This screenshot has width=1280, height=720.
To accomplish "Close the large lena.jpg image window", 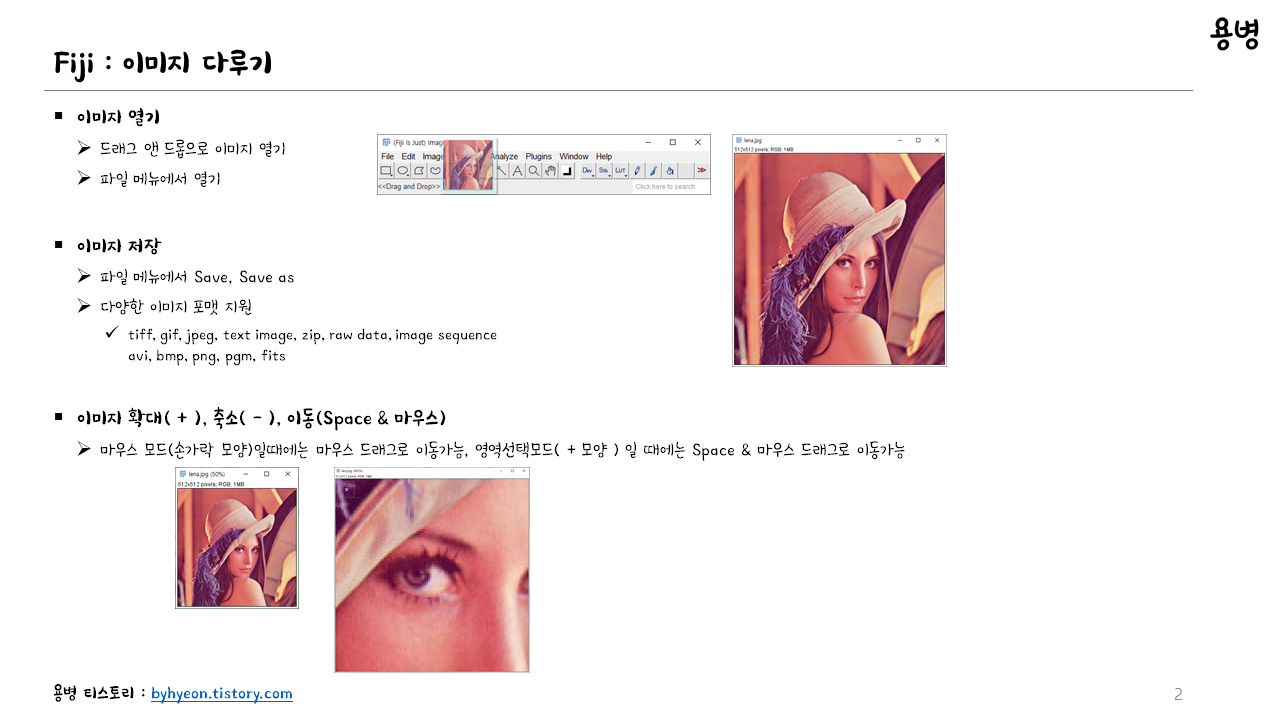I will 937,141.
